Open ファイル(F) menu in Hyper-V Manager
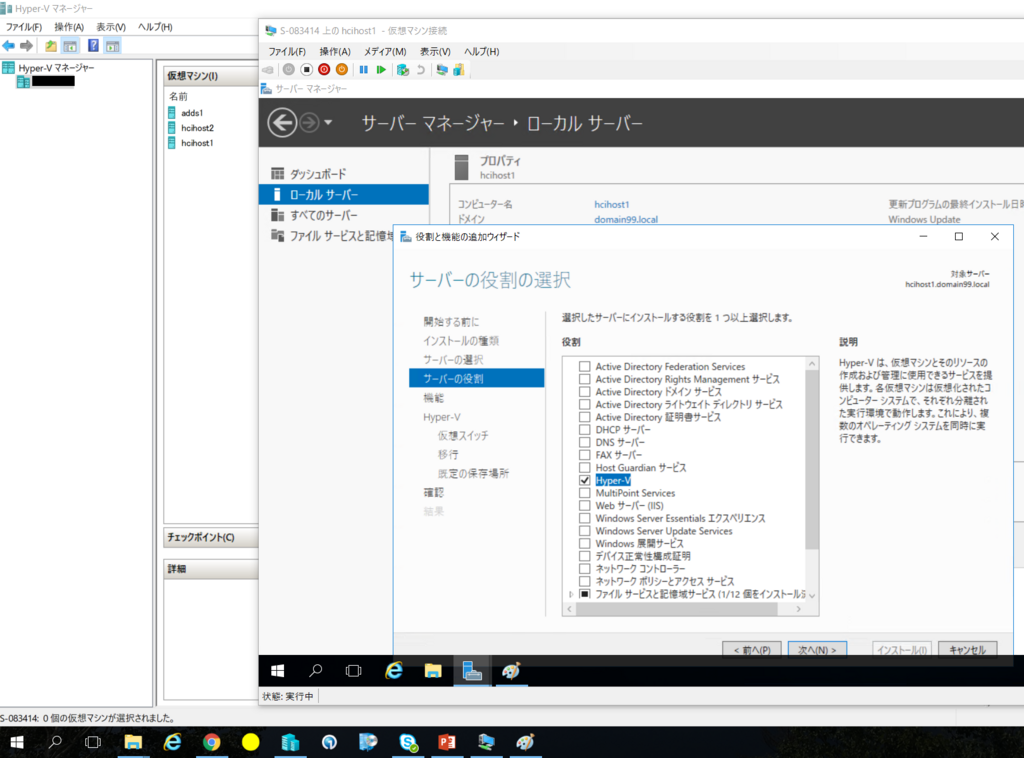1024x758 pixels. [x=24, y=27]
